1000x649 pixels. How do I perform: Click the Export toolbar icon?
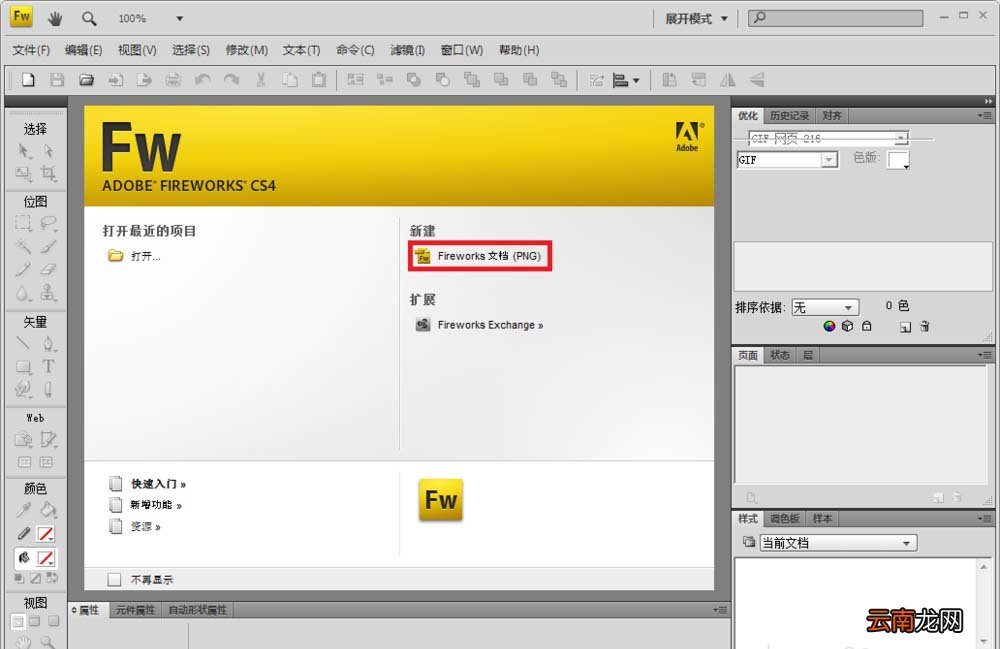point(145,80)
